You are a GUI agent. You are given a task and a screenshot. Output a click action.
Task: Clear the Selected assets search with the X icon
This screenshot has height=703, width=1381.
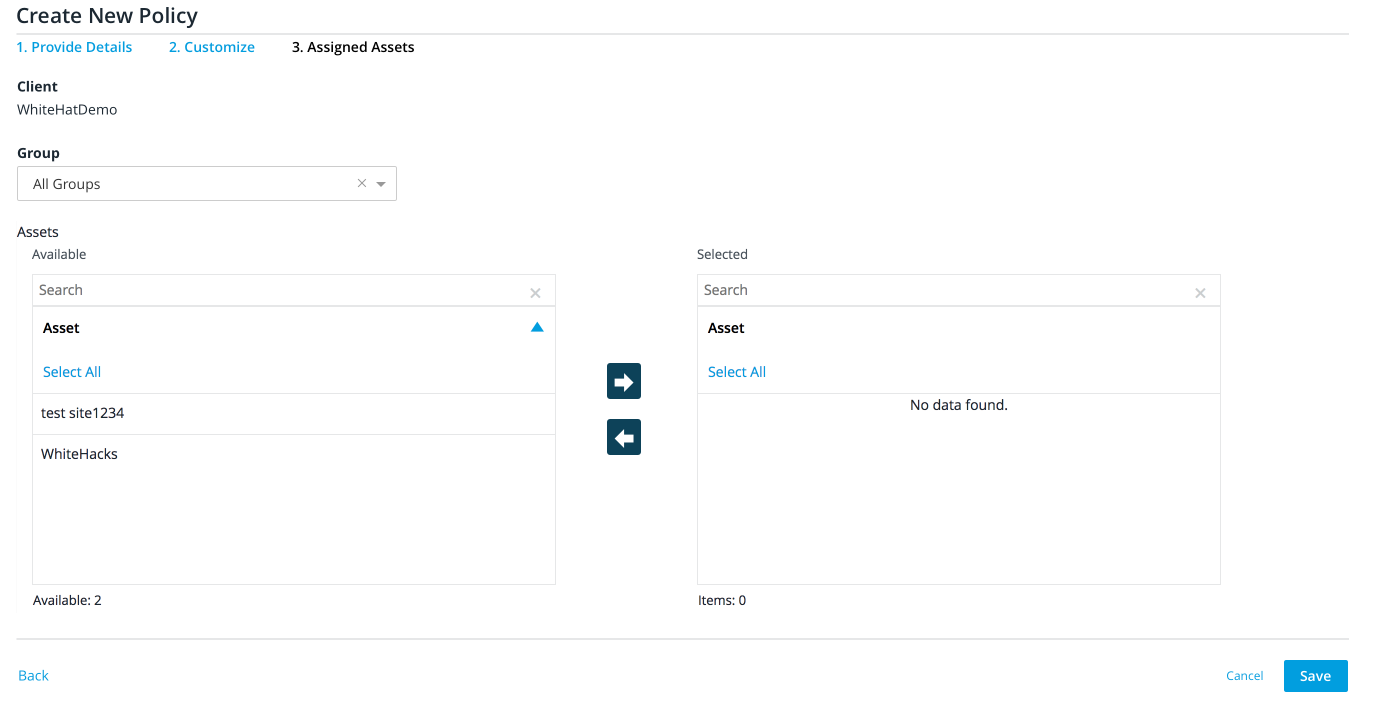tap(1200, 293)
